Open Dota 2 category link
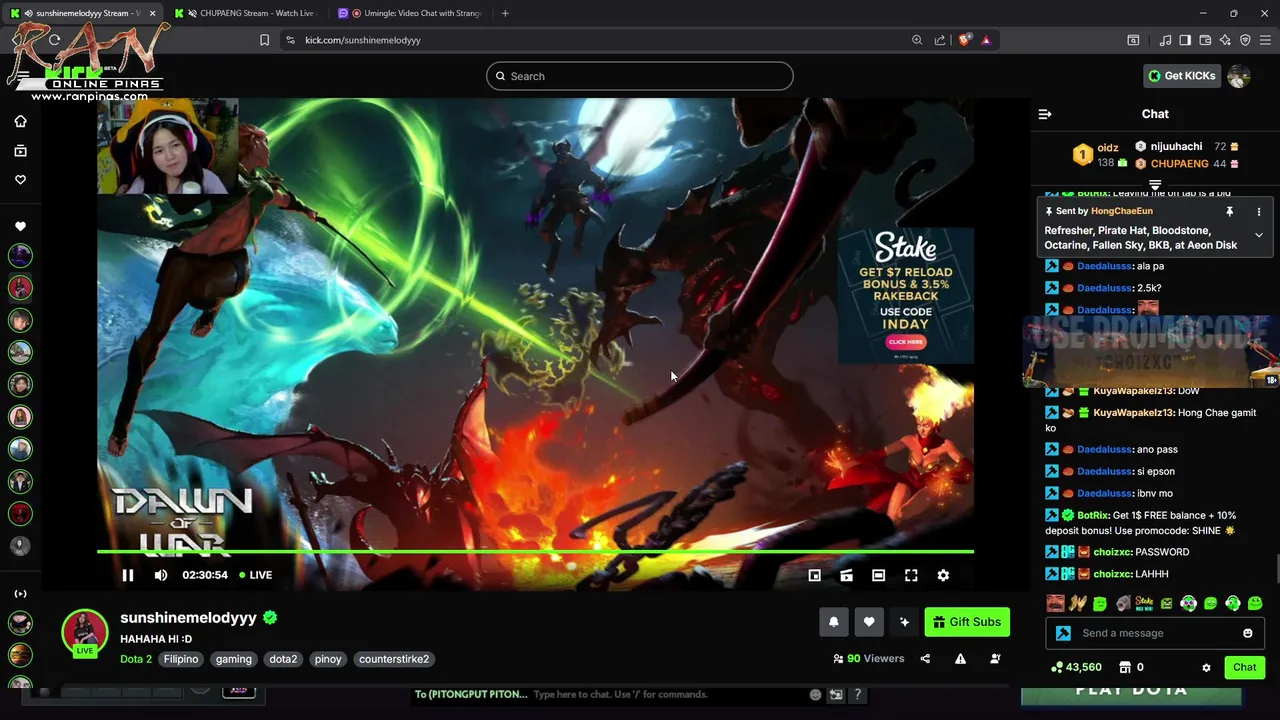The height and width of the screenshot is (720, 1280). coord(136,659)
